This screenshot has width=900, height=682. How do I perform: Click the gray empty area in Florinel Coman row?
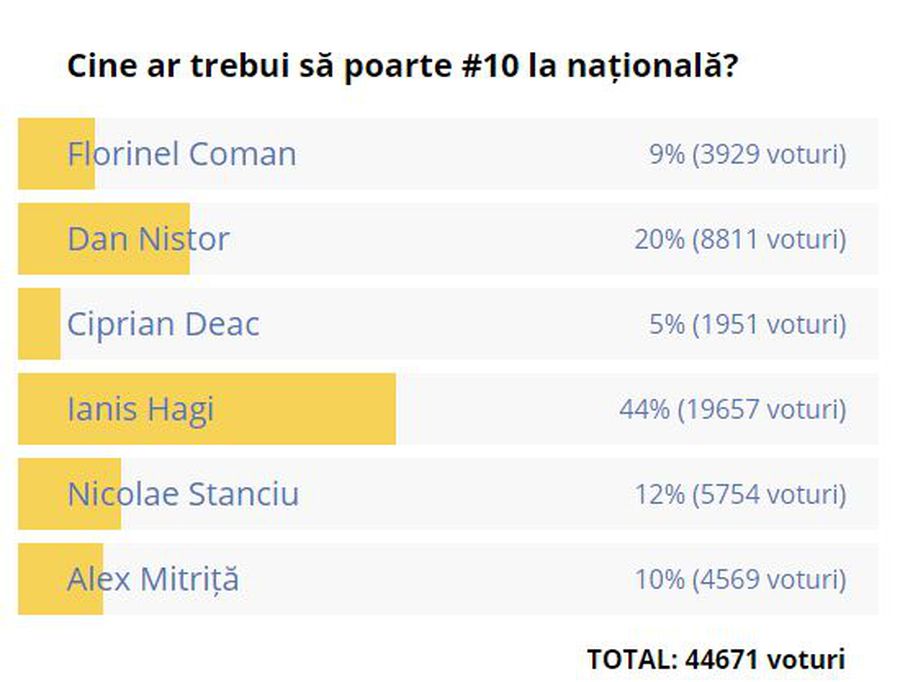(471, 154)
